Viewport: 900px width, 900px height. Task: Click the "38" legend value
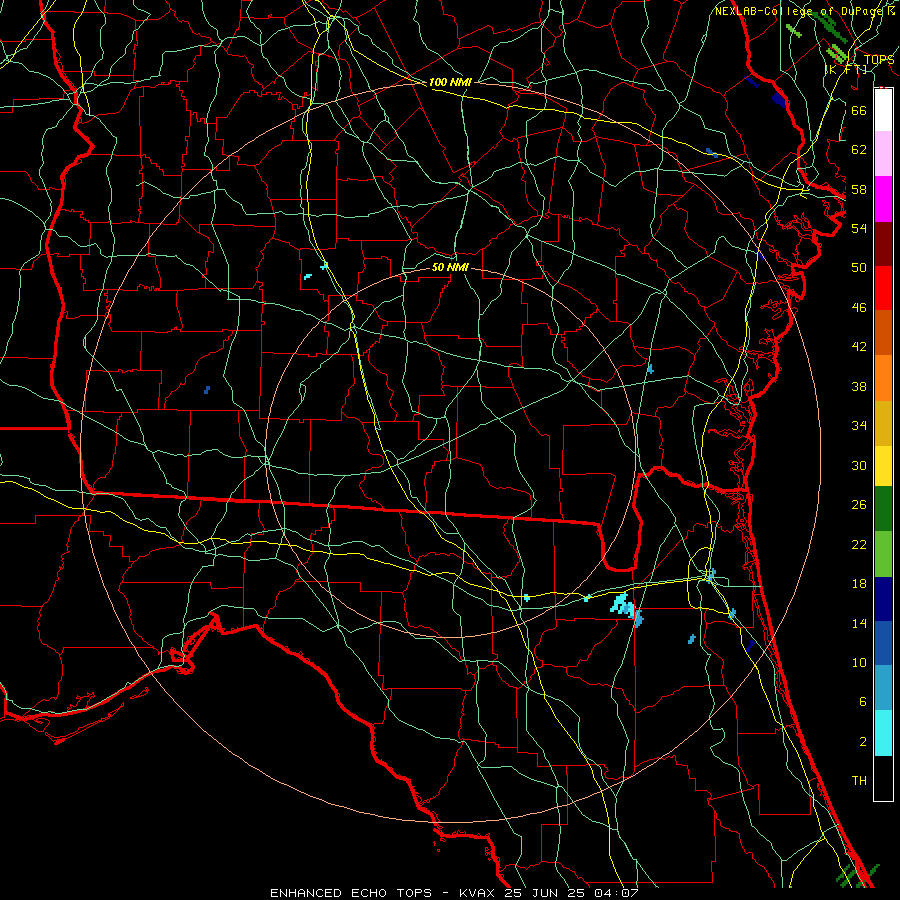point(859,386)
